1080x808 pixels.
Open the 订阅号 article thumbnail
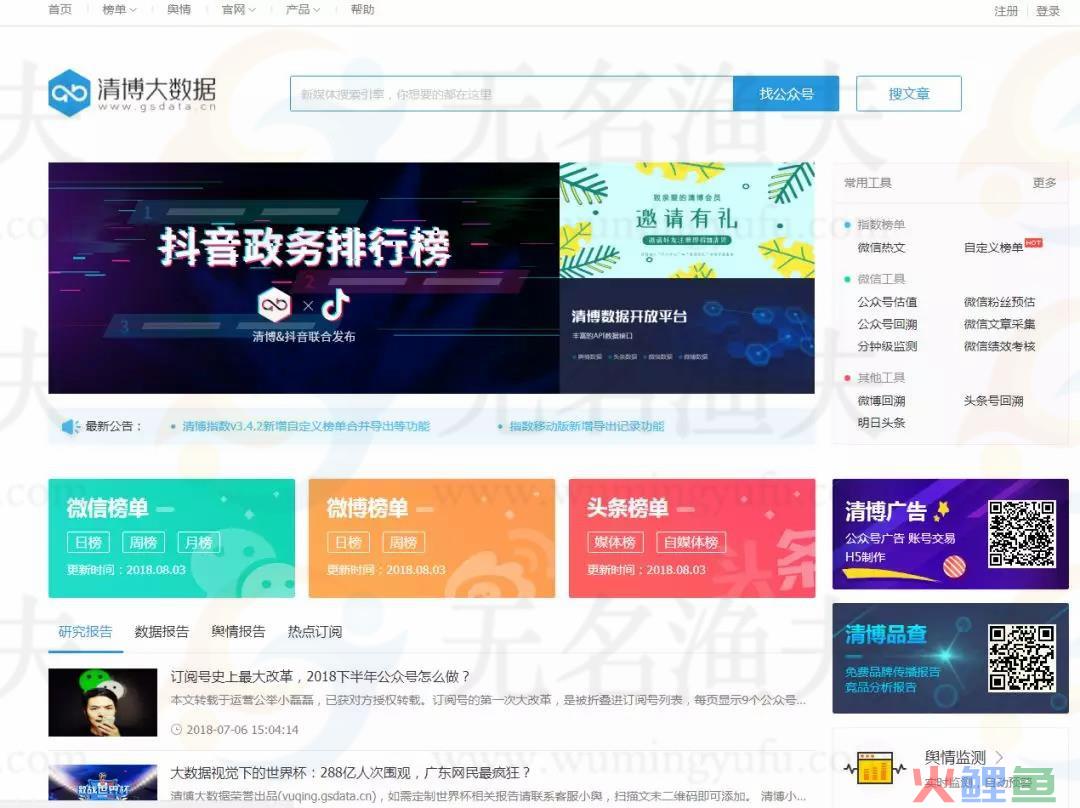click(103, 702)
